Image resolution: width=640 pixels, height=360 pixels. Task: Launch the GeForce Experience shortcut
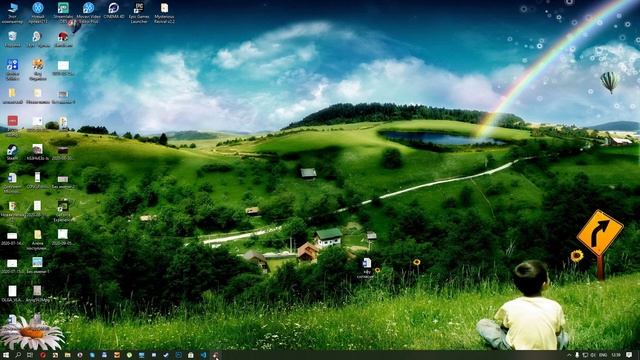[x=63, y=210]
